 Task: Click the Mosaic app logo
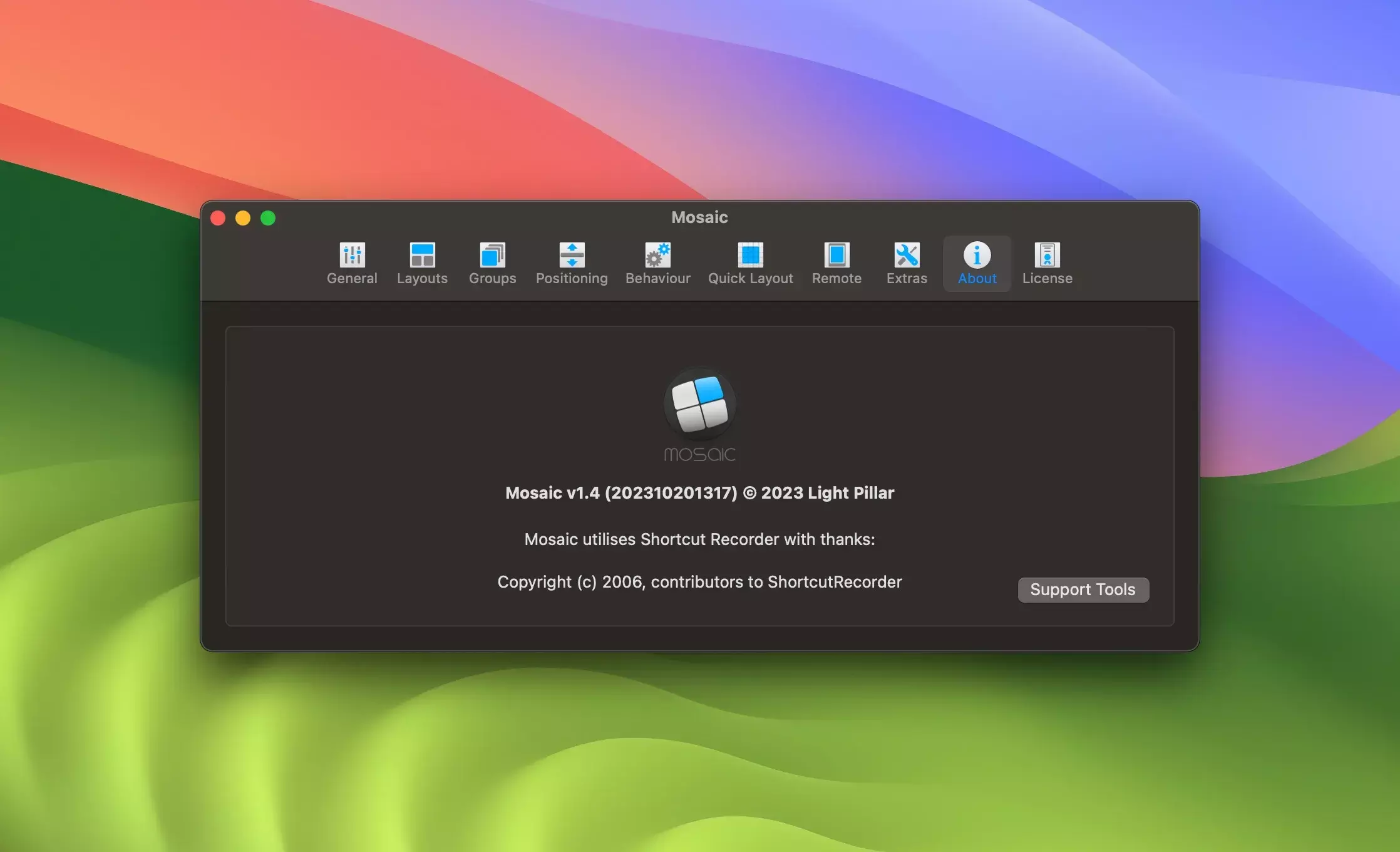699,404
